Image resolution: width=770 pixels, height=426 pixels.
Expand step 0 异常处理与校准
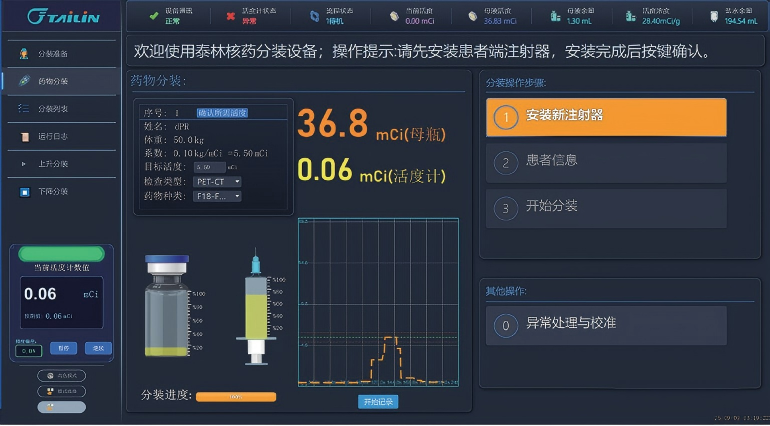[605, 324]
